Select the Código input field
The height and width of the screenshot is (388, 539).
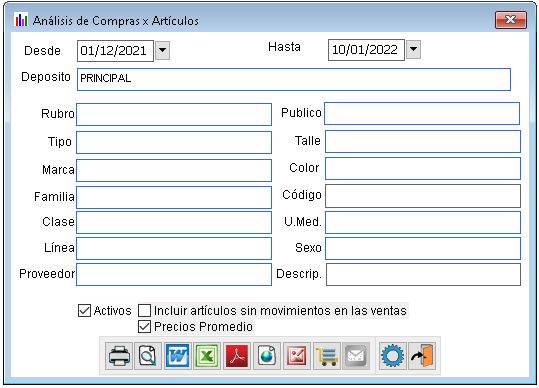coord(423,196)
